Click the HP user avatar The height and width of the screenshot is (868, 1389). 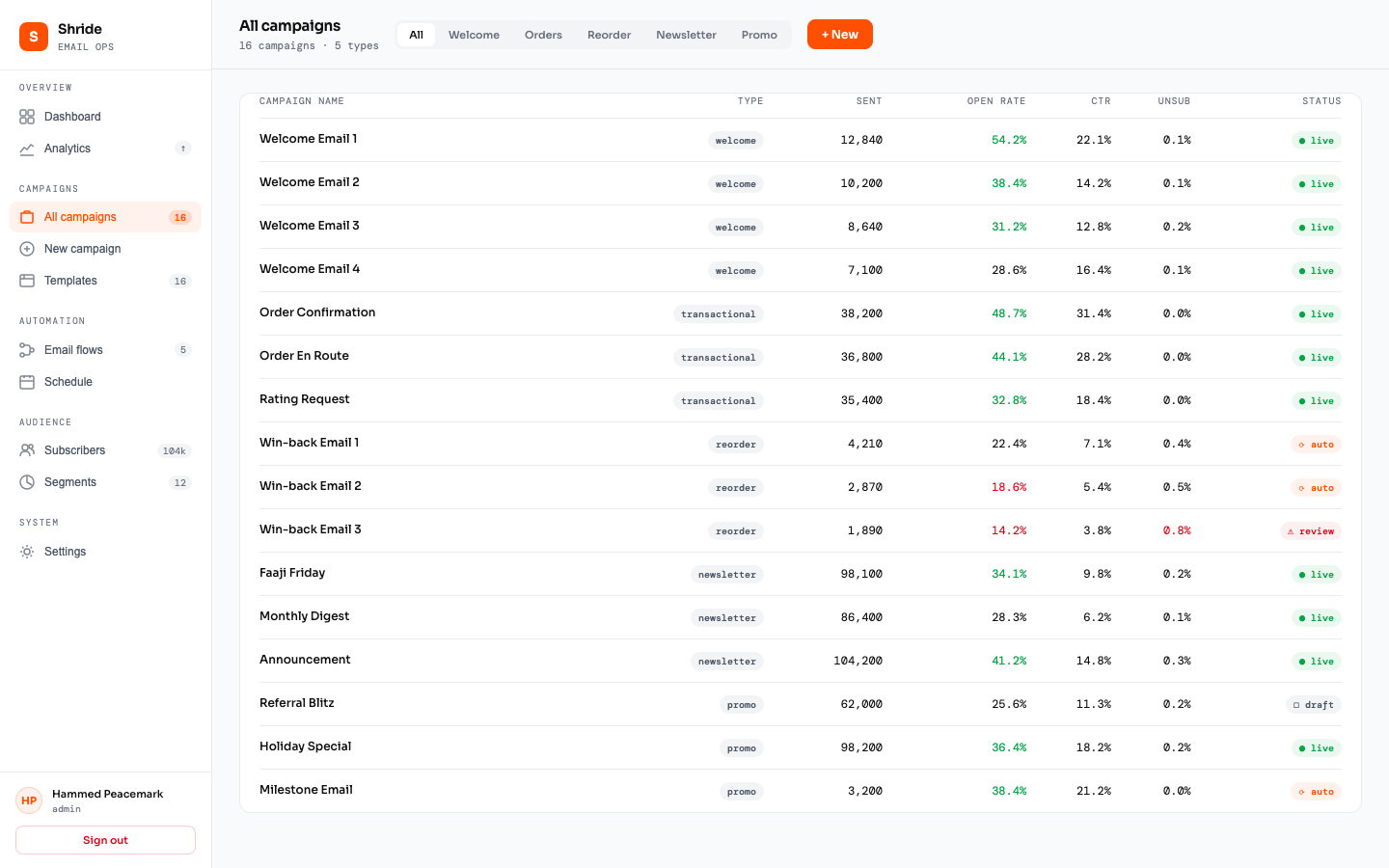29,800
